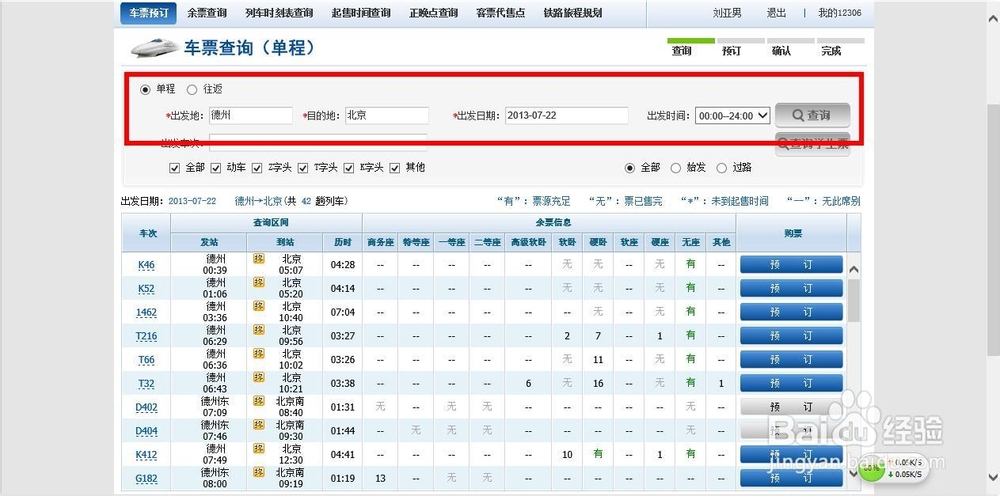Click 预订 button for train T66
Viewport: 1000px width, 496px height.
click(x=791, y=359)
